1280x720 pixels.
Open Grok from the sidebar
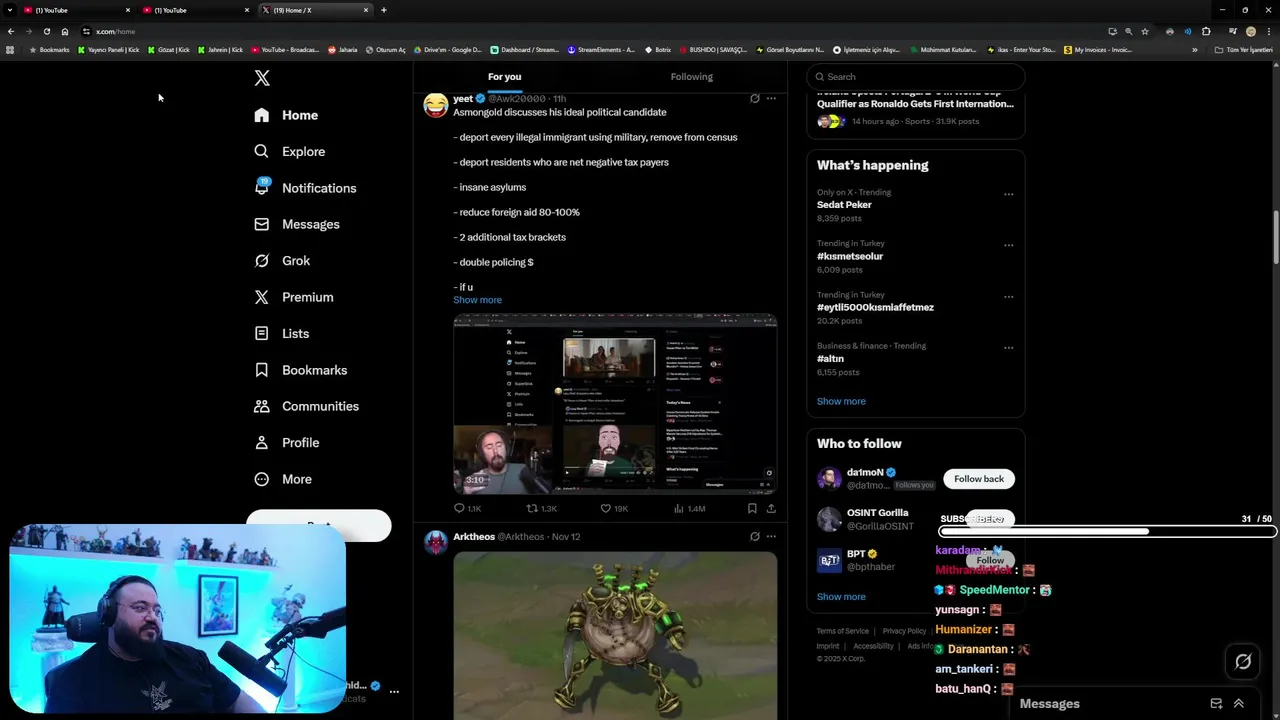[x=282, y=260]
